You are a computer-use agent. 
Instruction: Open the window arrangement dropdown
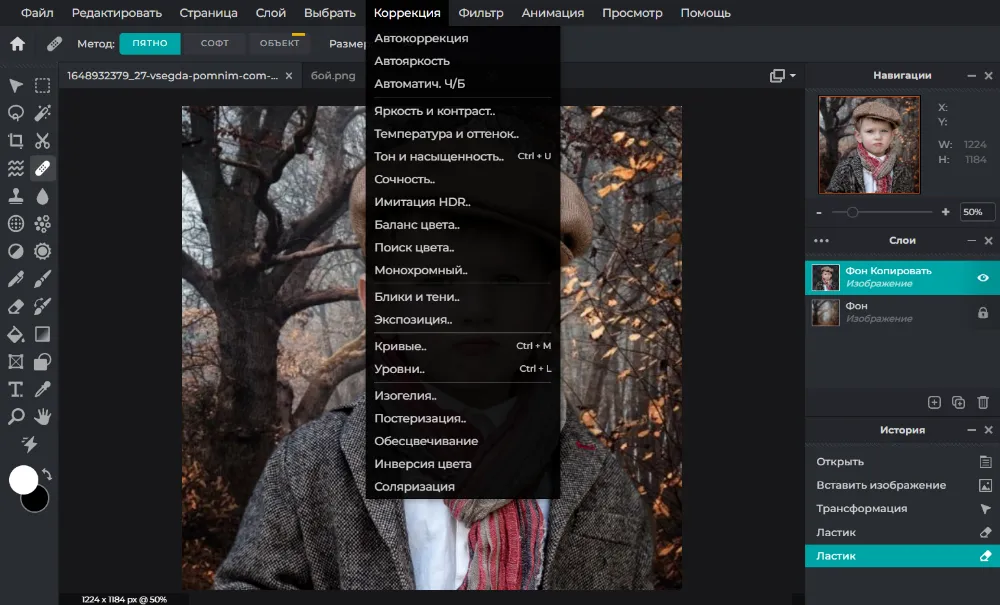coord(783,76)
